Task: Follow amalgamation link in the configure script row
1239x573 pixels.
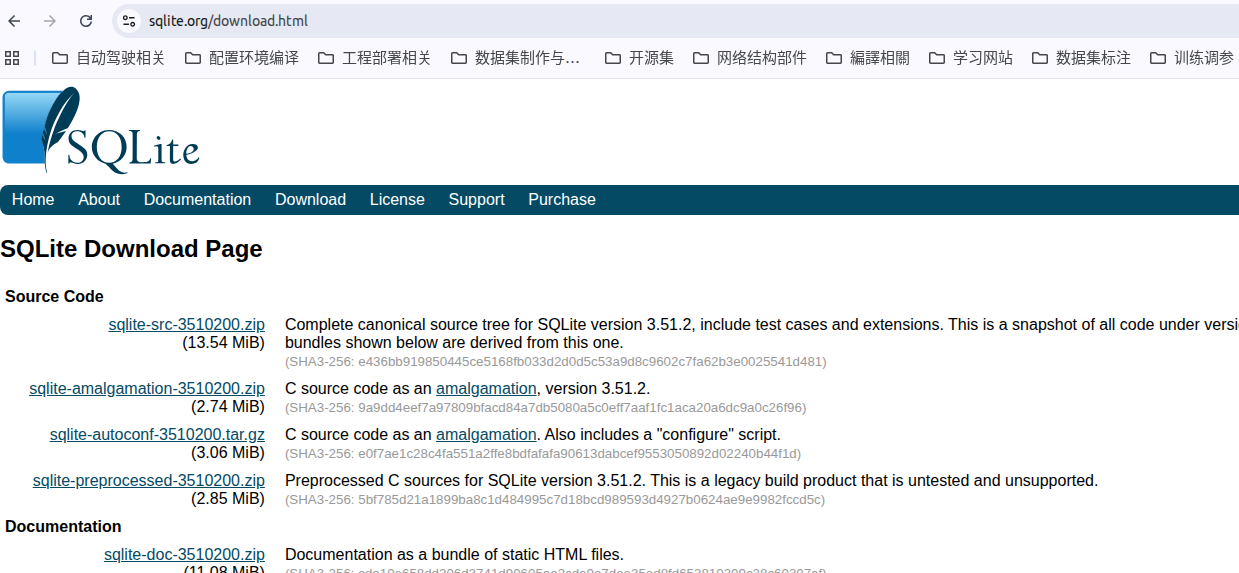Action: pos(486,434)
